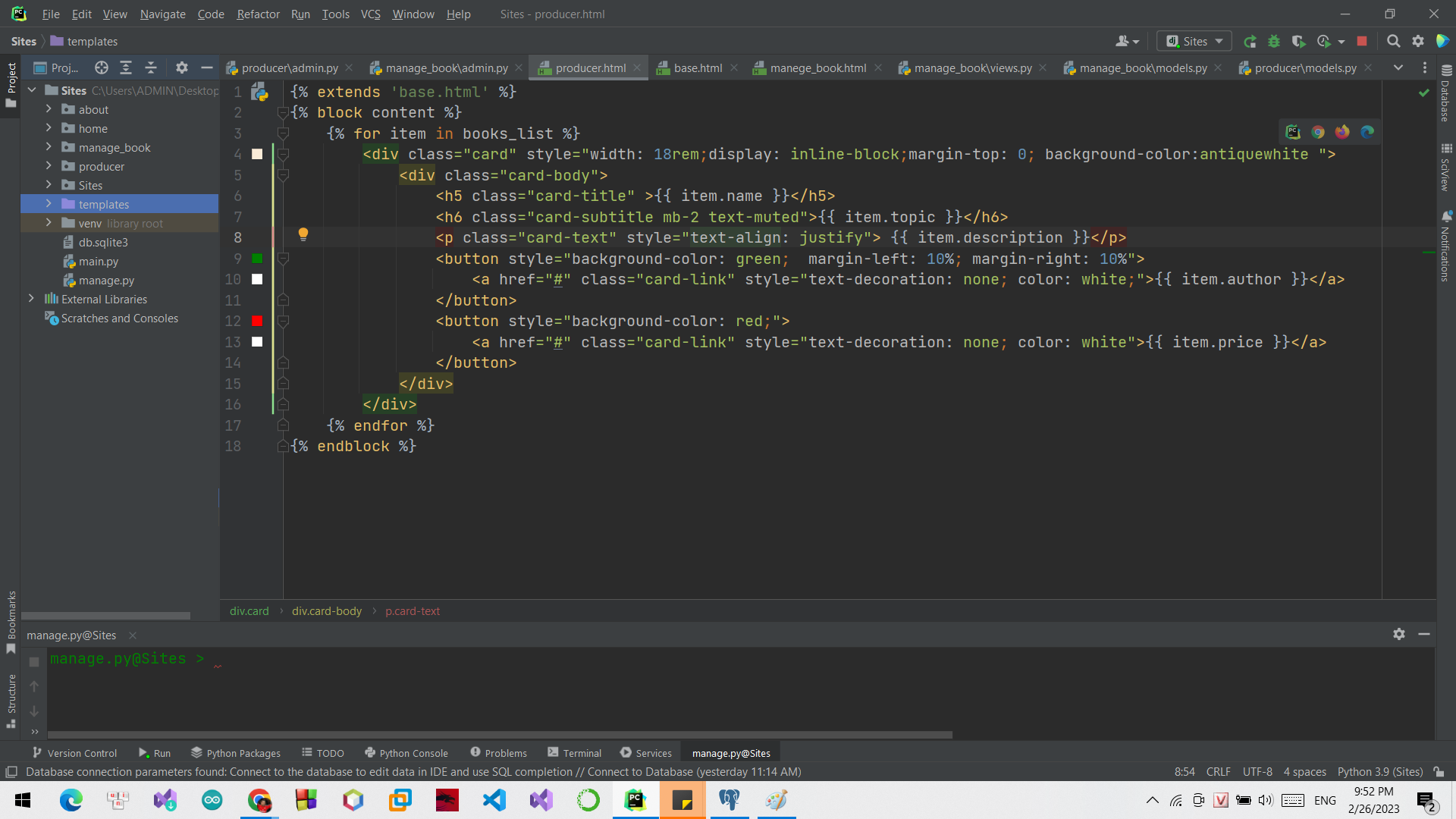The width and height of the screenshot is (1456, 819).
Task: Open the Terminal tool window
Action: pyautogui.click(x=574, y=753)
